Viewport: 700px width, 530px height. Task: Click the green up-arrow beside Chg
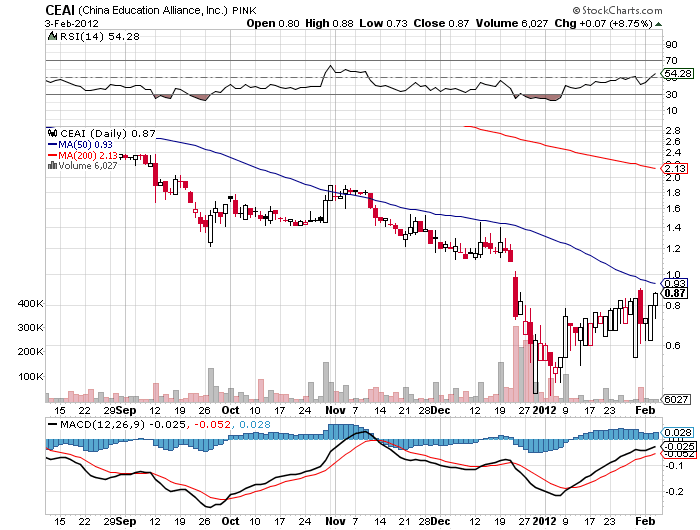(x=658, y=24)
